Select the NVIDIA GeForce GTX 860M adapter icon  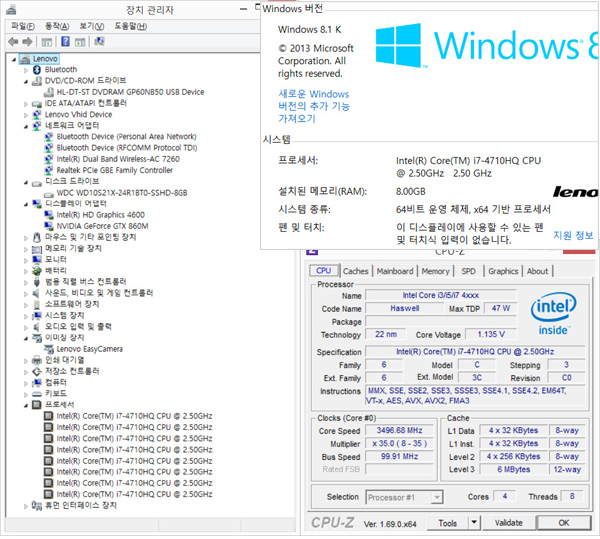[x=49, y=226]
